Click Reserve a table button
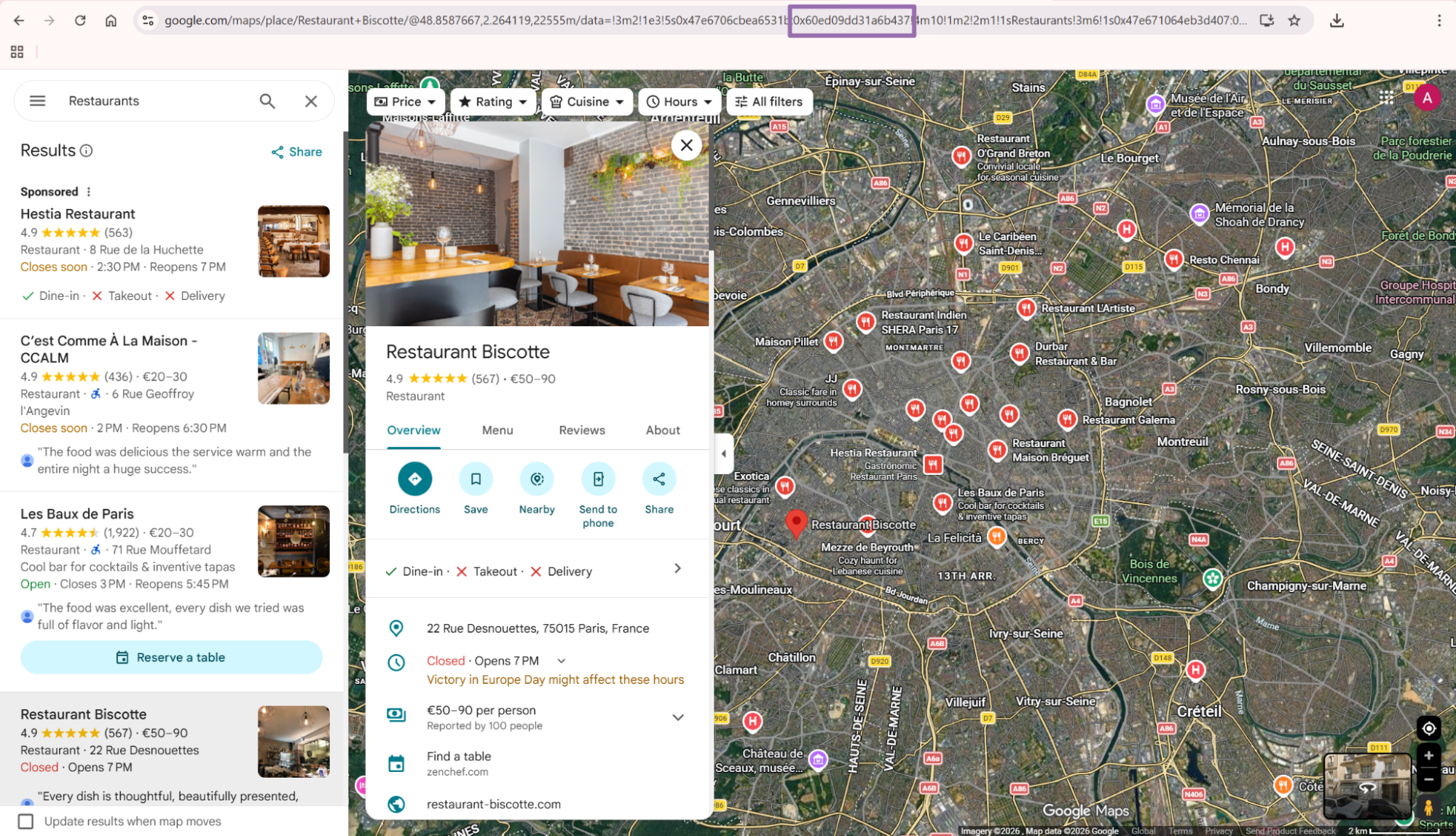The image size is (1456, 836). (x=171, y=657)
